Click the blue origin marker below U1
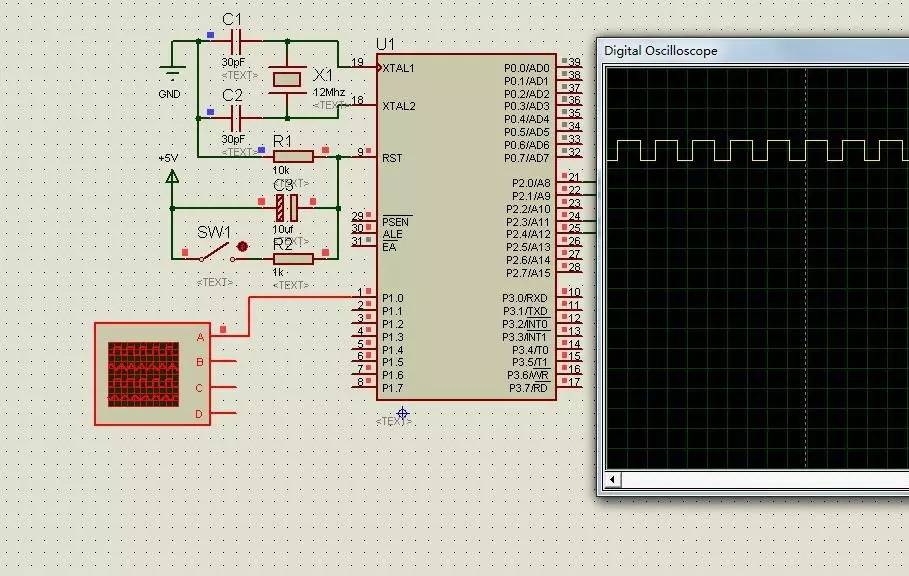 click(x=403, y=412)
